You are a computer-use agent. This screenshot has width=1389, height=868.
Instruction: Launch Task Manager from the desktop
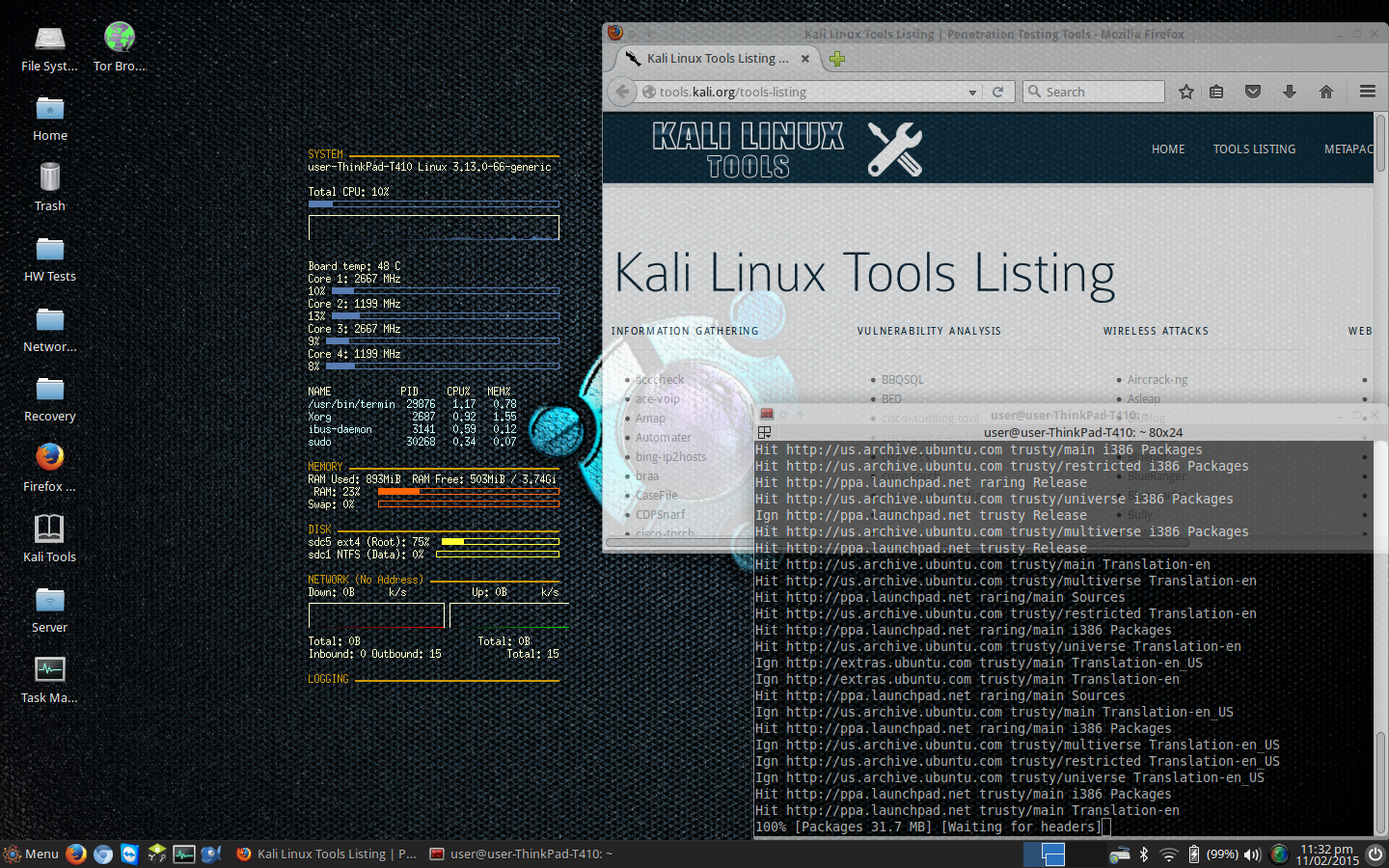(x=49, y=679)
